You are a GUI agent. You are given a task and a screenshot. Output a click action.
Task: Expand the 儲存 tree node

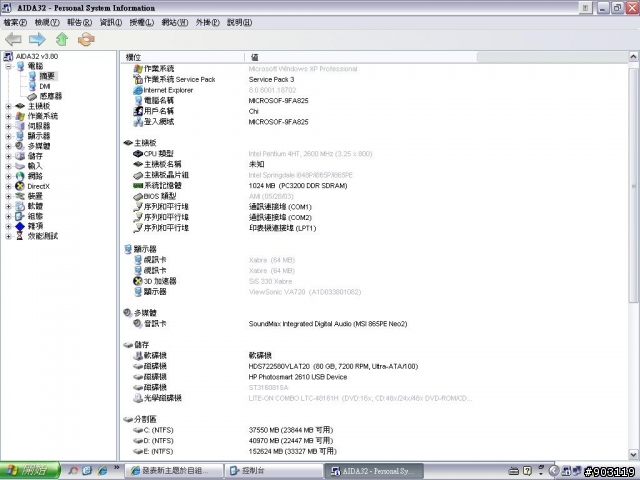[8, 156]
